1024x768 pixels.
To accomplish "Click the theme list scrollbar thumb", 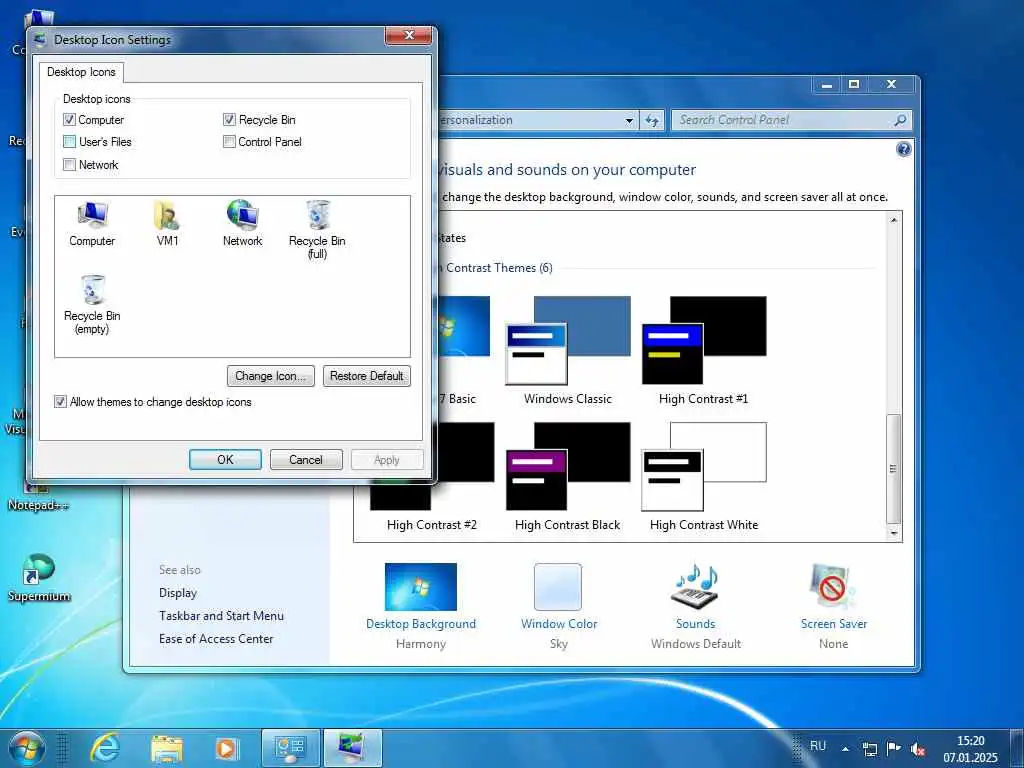I will [x=893, y=468].
